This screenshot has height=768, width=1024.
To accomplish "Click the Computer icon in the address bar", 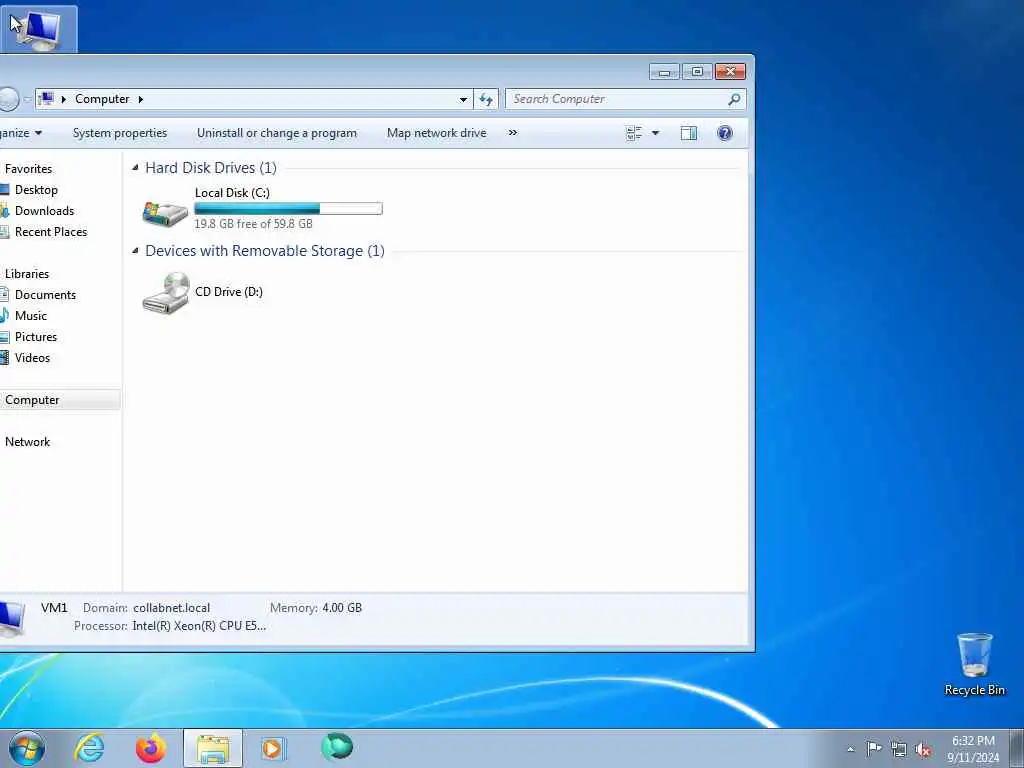I will coord(46,99).
